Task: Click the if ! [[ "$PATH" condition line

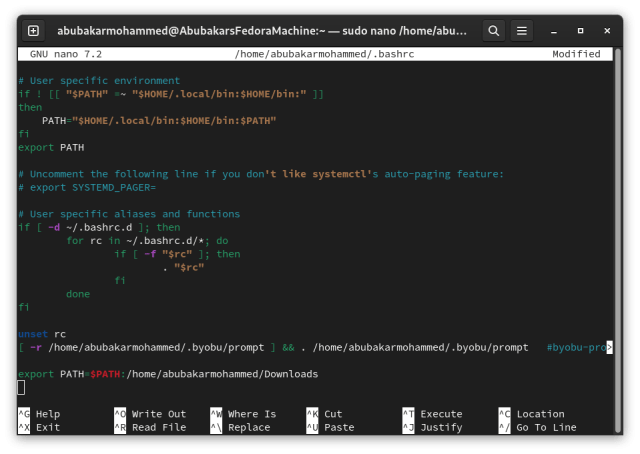Action: (171, 94)
